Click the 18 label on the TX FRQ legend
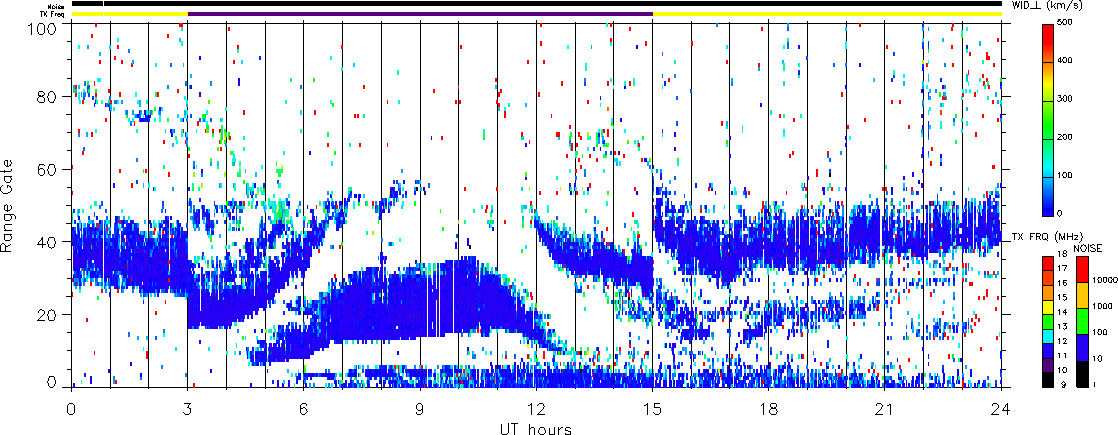 point(1064,256)
